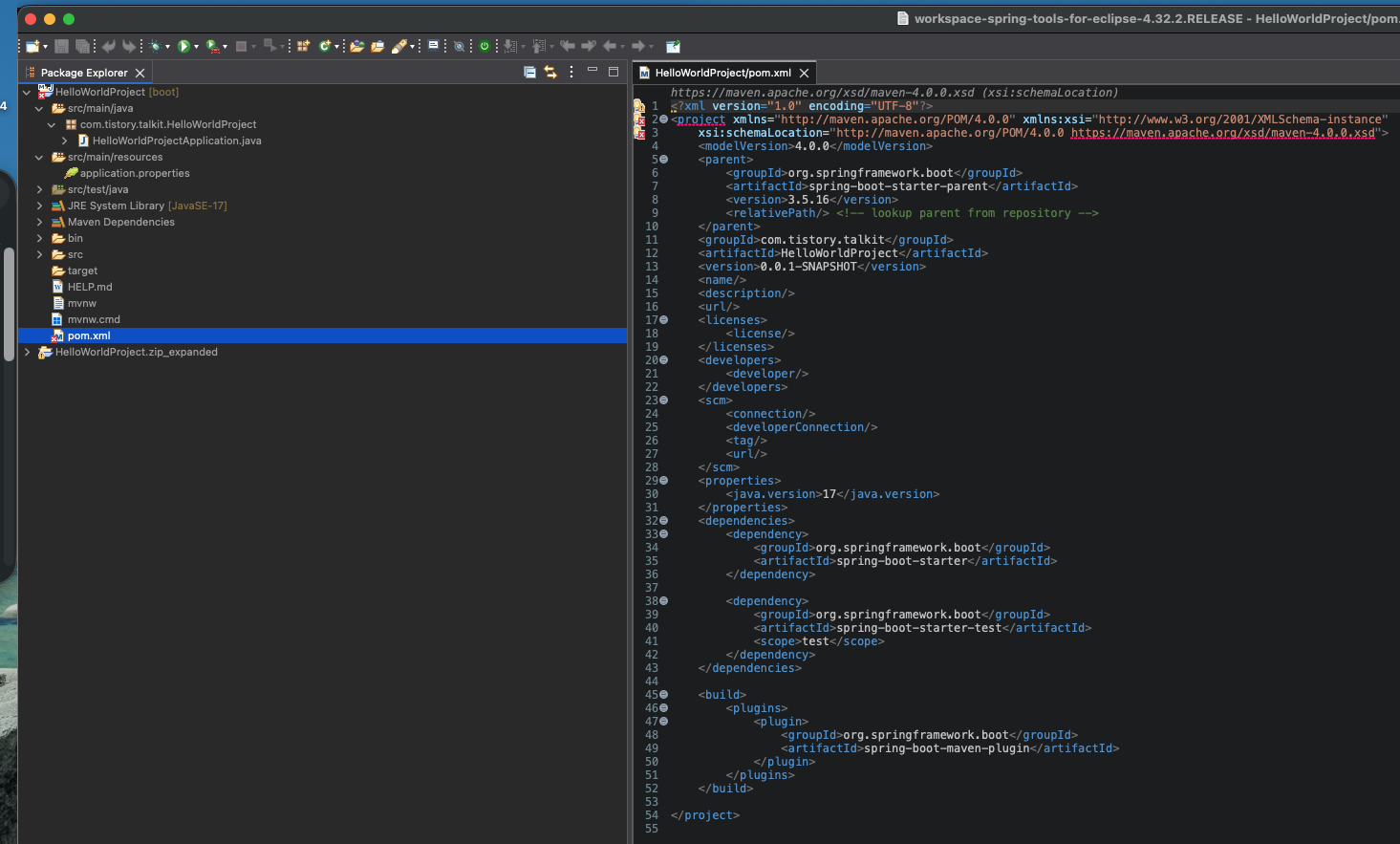Click the Search flashlight toolbar icon
This screenshot has height=844, width=1400.
[x=398, y=46]
